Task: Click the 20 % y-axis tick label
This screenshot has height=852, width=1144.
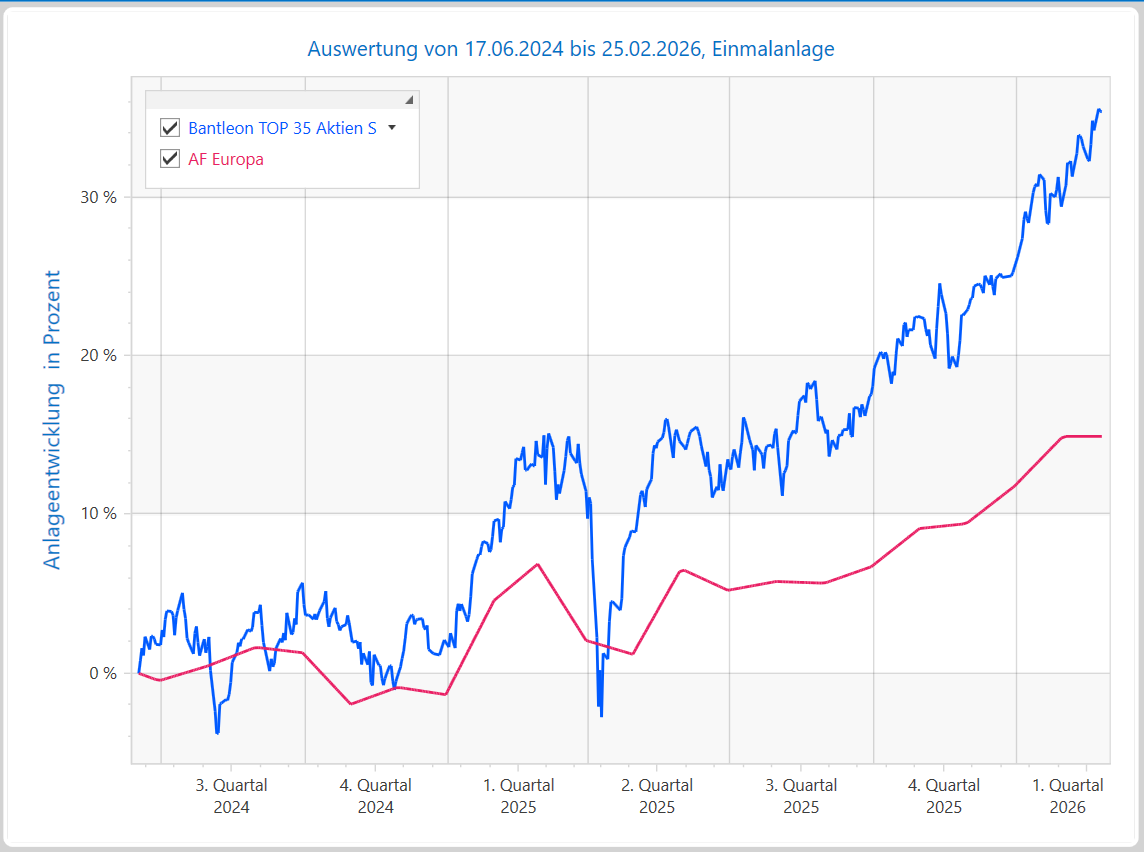Action: 99,356
